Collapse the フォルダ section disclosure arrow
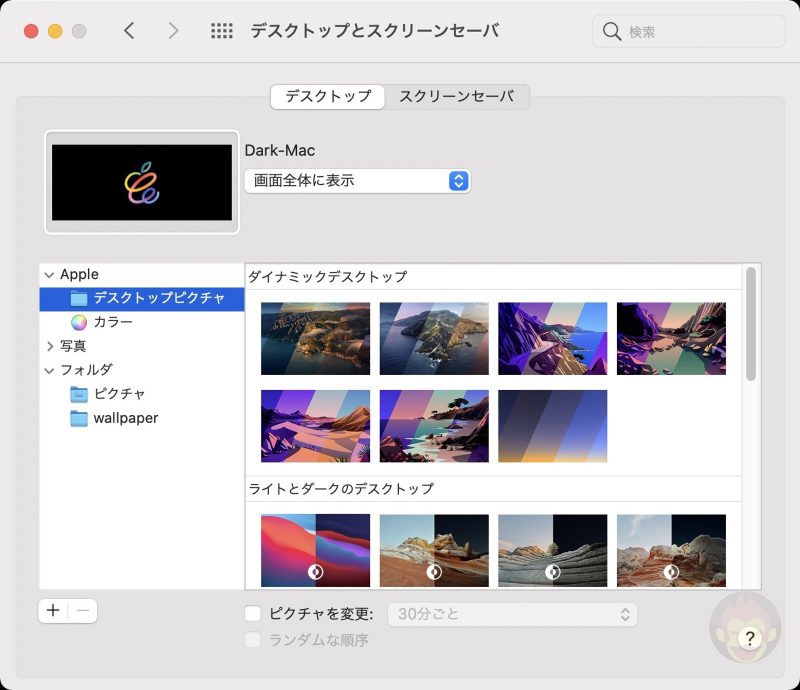Image resolution: width=800 pixels, height=690 pixels. point(50,370)
